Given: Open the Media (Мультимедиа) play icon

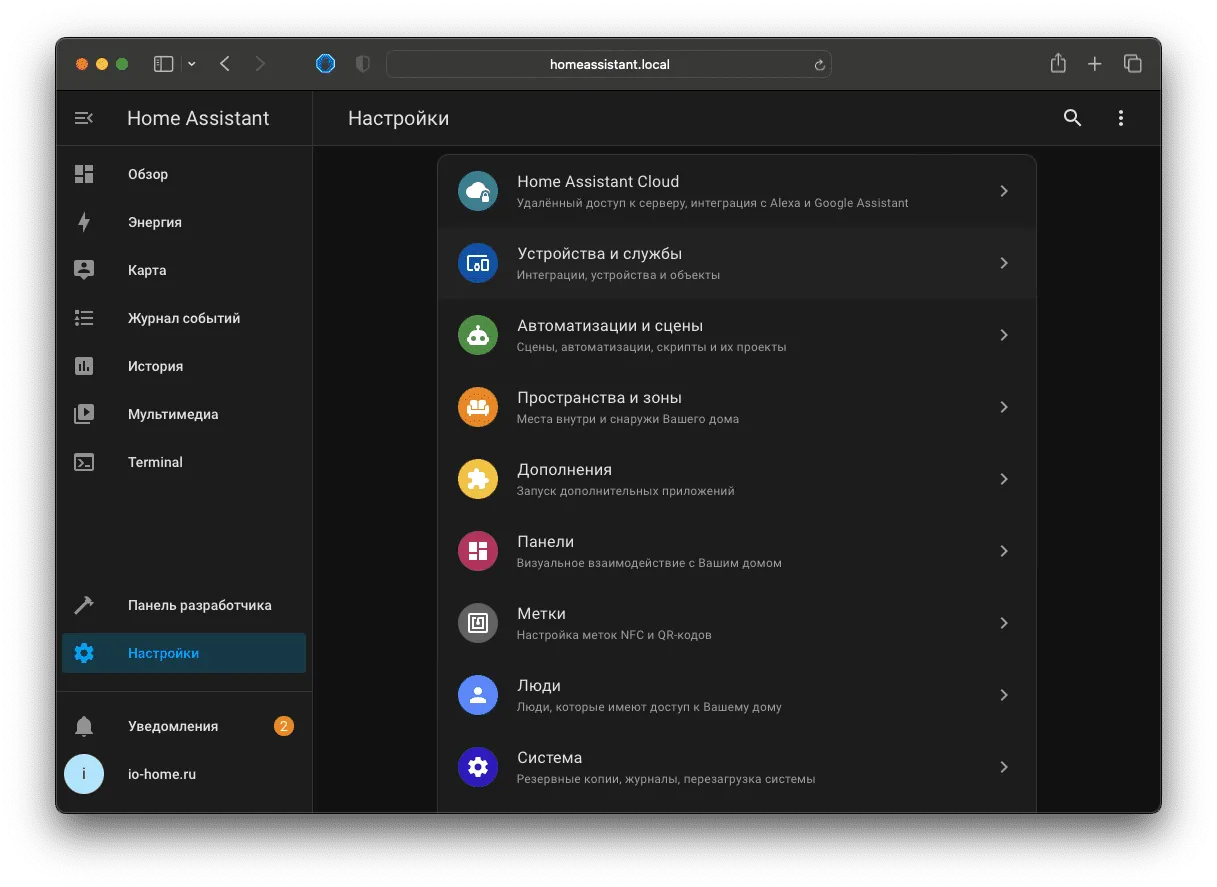Looking at the screenshot, I should coord(84,414).
